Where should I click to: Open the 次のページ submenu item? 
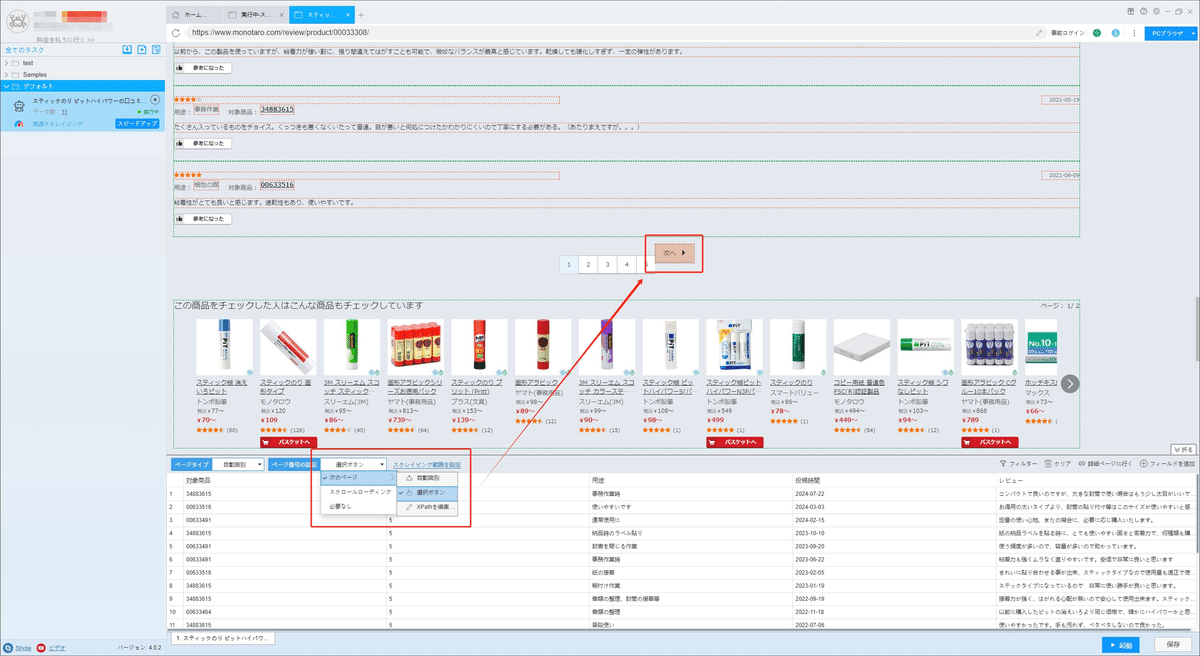point(358,478)
